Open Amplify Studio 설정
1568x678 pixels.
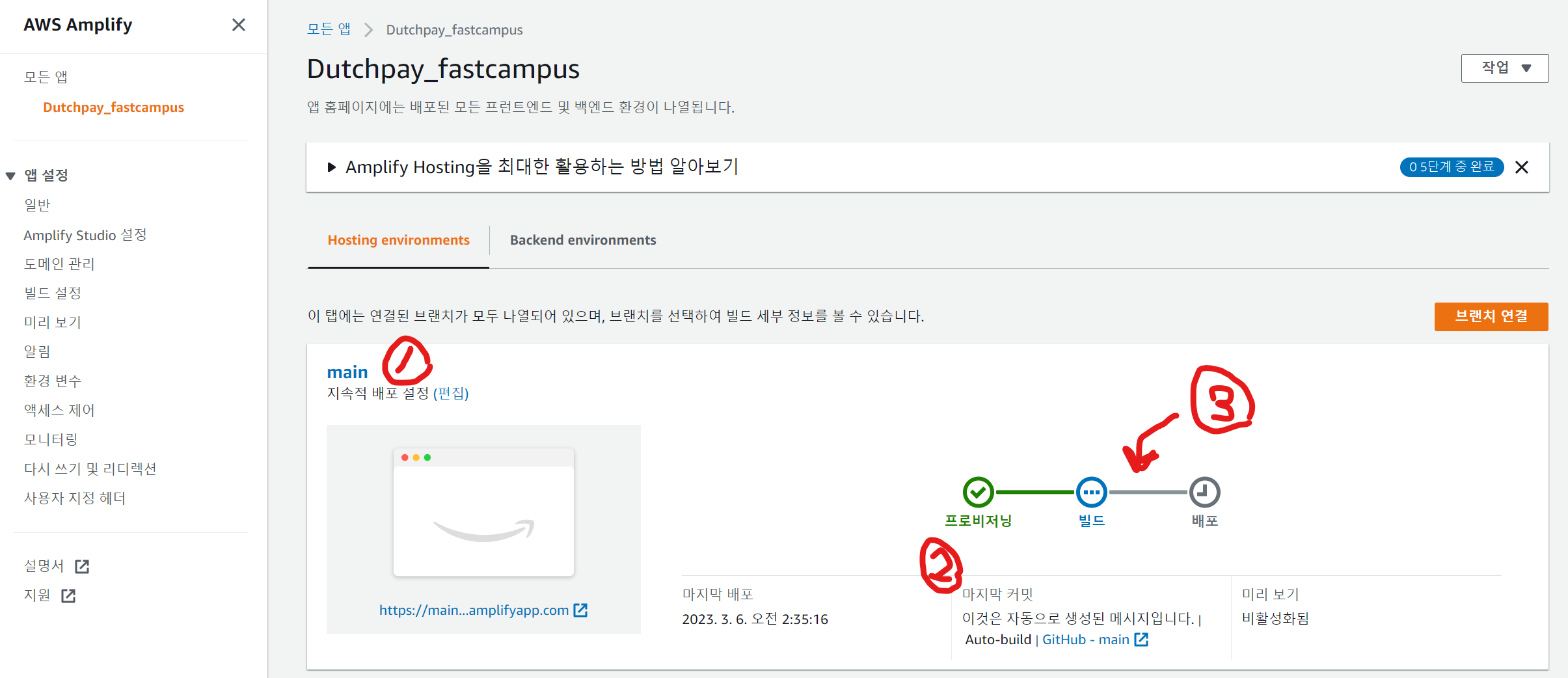[85, 235]
